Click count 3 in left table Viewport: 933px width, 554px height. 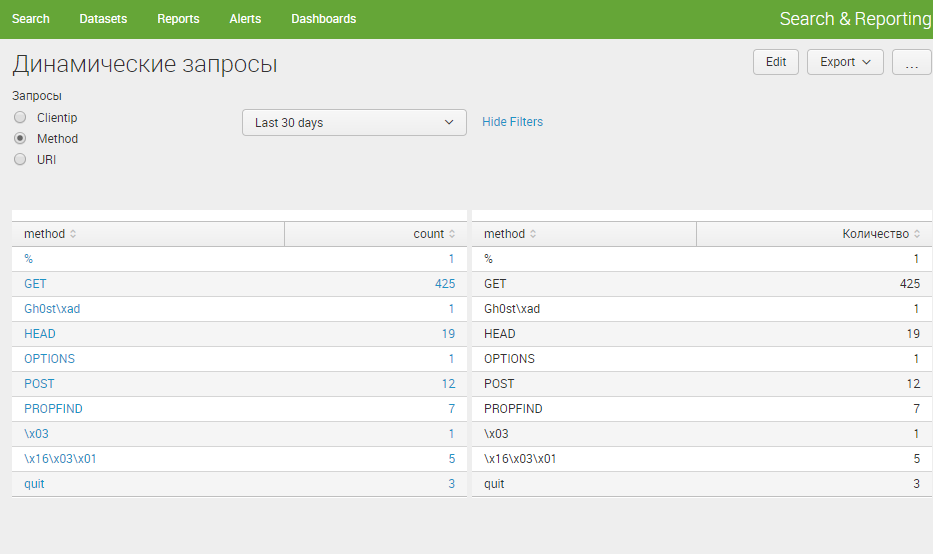tap(452, 484)
